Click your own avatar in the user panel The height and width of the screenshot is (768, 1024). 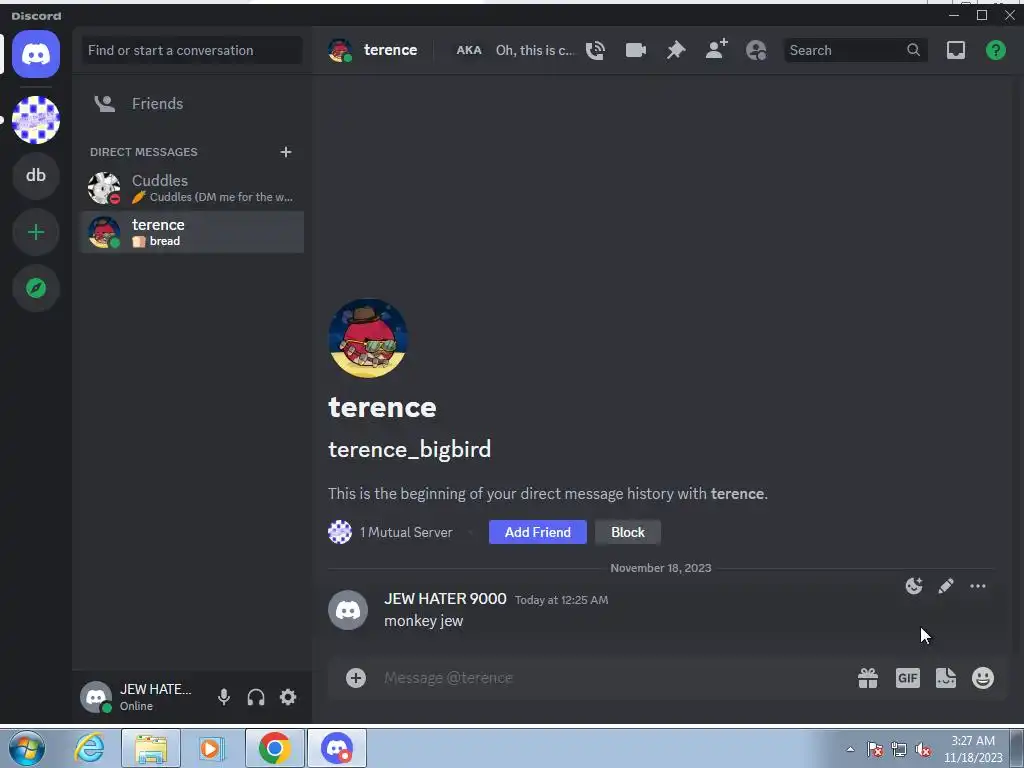point(96,697)
